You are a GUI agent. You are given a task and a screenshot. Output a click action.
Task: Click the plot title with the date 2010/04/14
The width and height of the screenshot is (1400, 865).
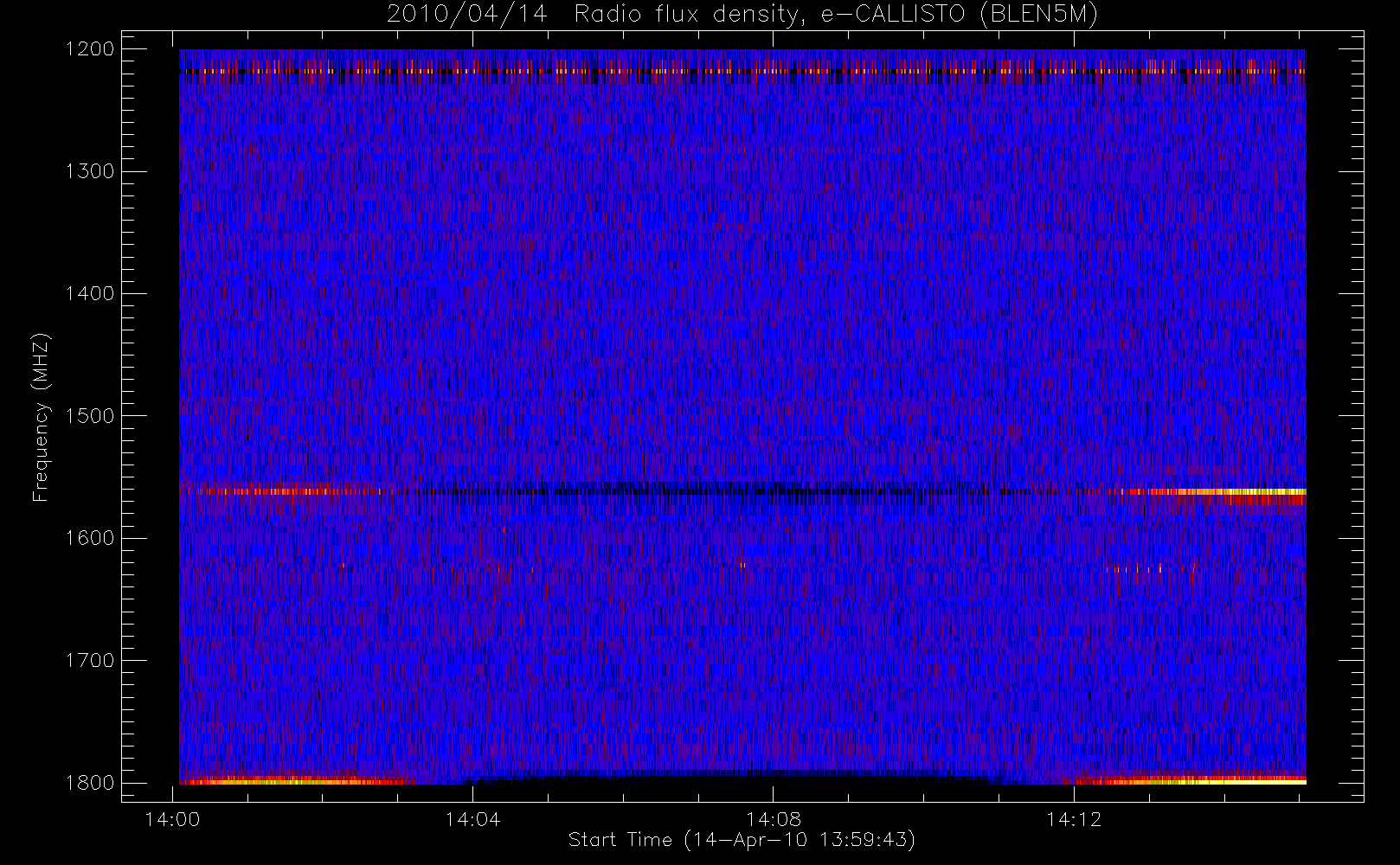click(x=742, y=15)
